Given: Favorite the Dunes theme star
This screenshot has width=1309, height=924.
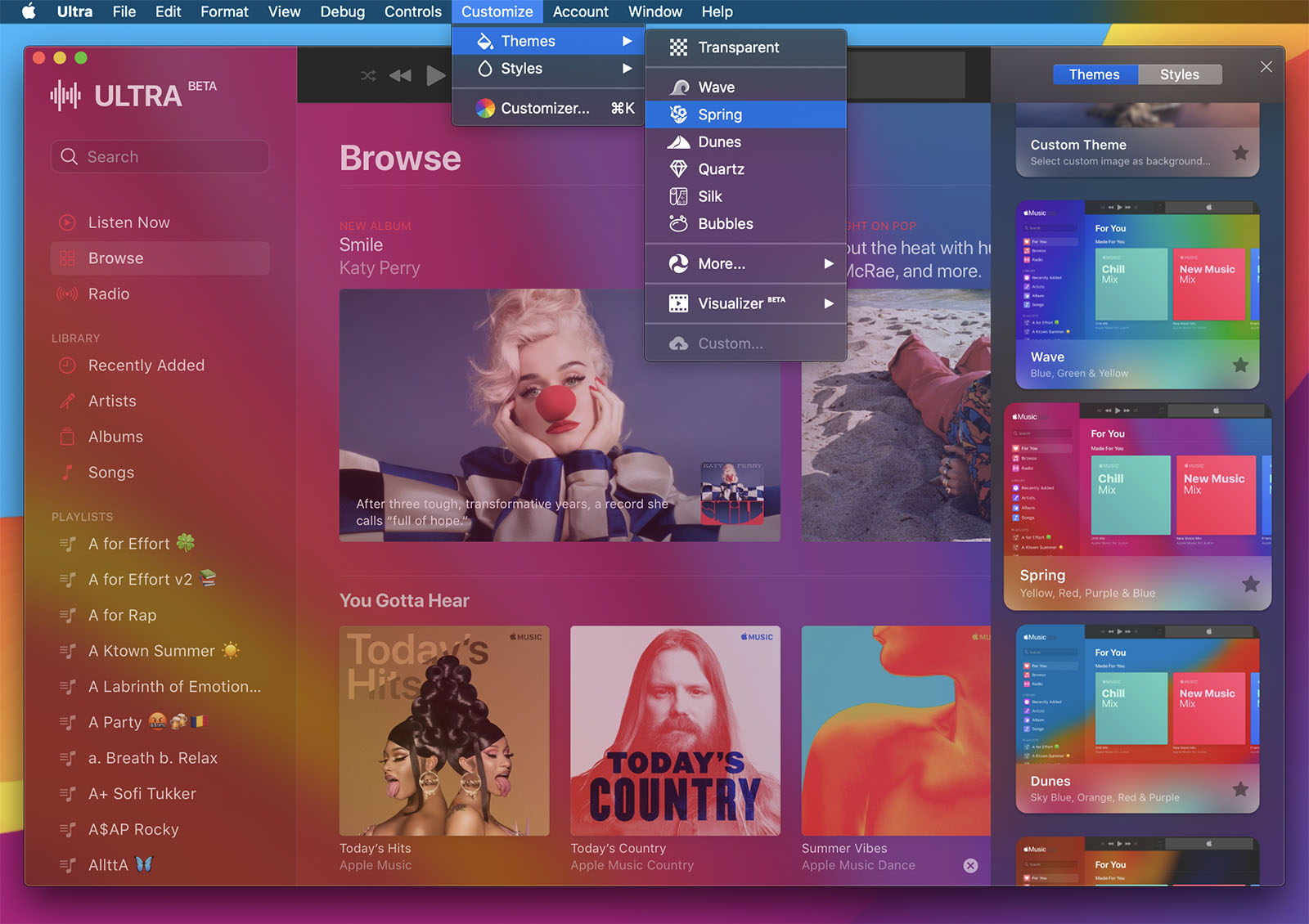Looking at the screenshot, I should click(x=1240, y=789).
